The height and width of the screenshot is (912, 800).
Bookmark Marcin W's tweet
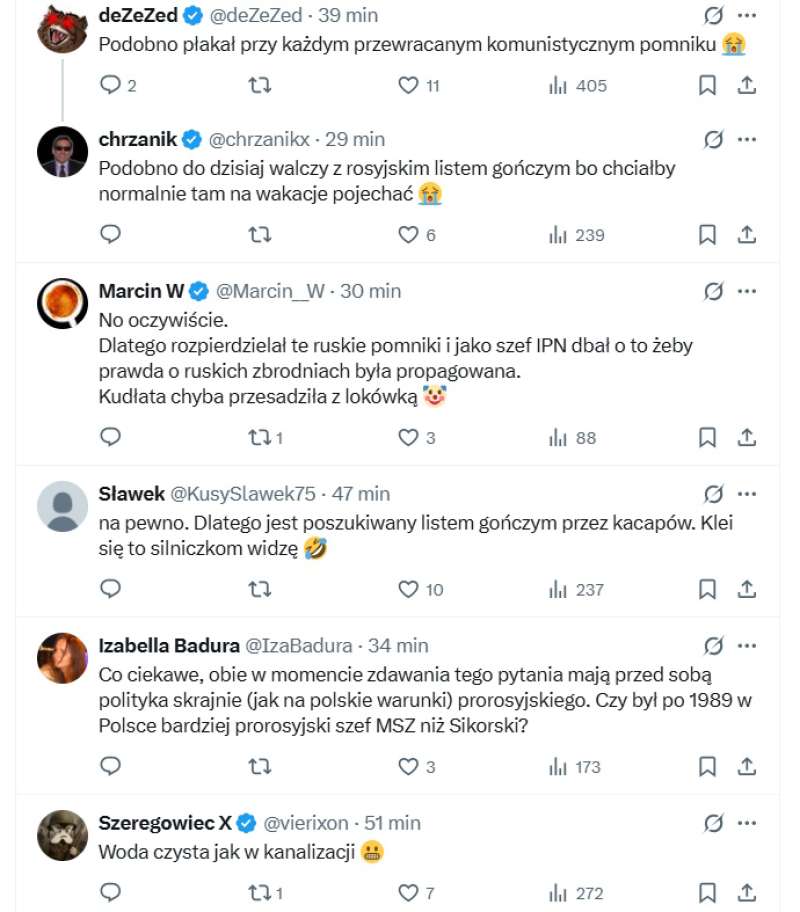tap(707, 437)
